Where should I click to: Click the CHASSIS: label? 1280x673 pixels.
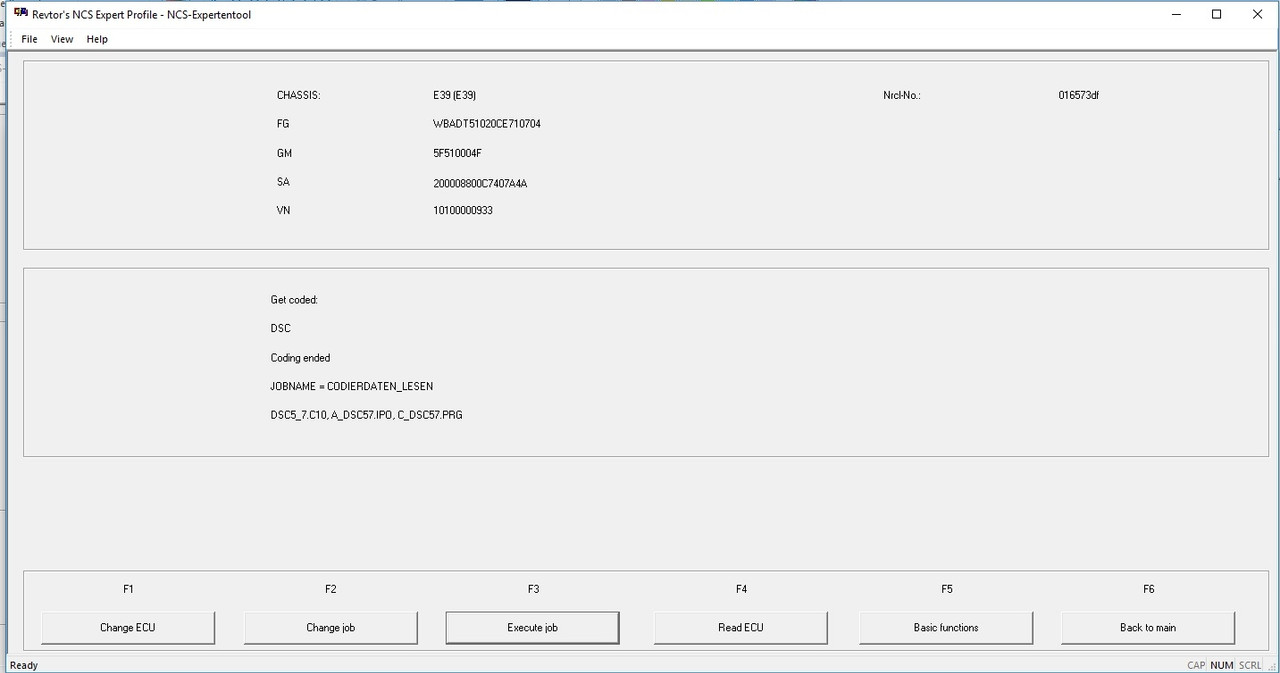click(x=298, y=95)
